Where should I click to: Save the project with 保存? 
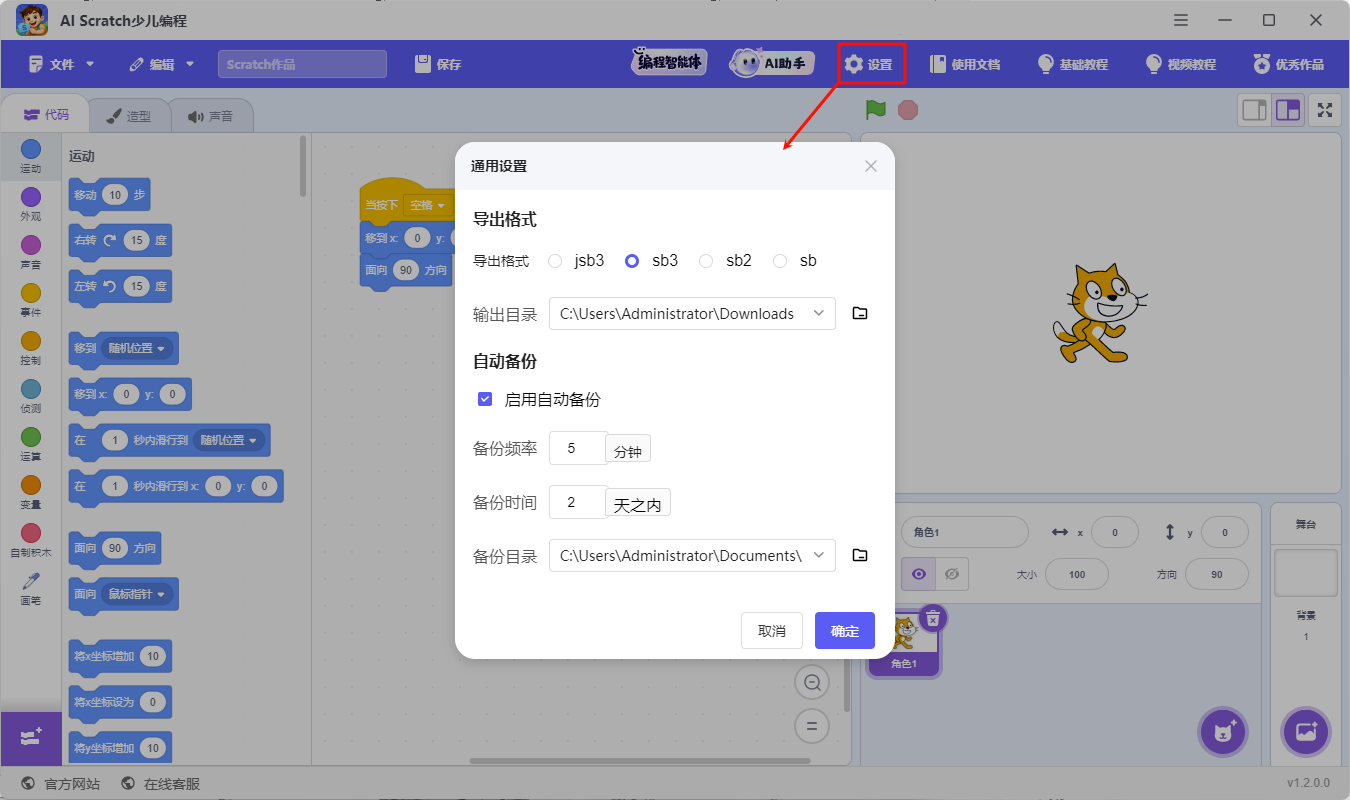[438, 64]
